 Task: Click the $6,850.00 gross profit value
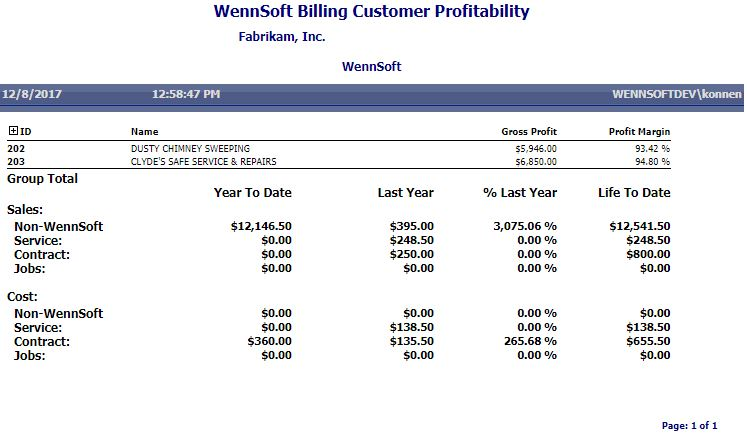click(x=536, y=161)
